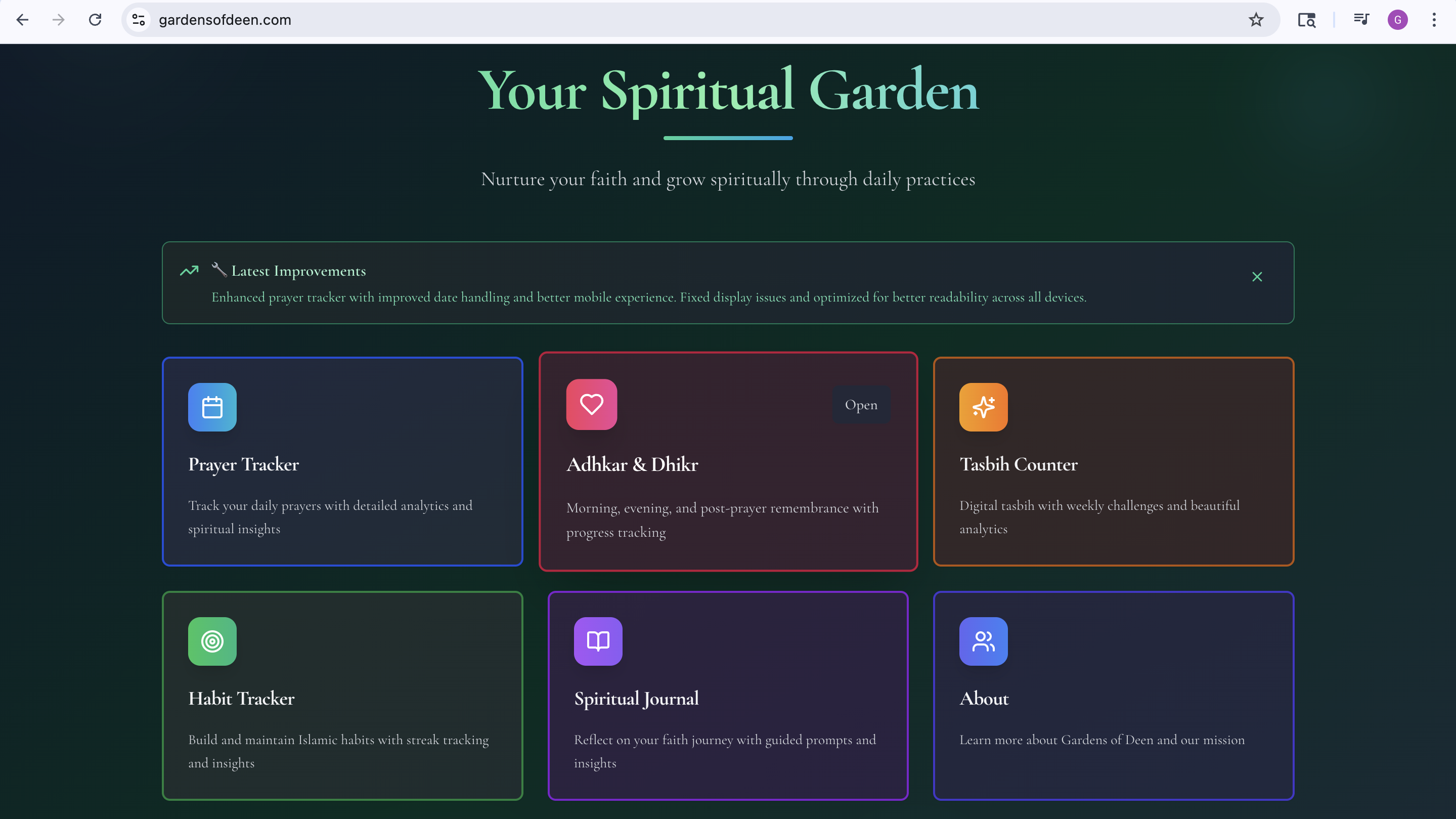Click 'Reflect on your faith journey' description
This screenshot has width=1456, height=819.
725,751
